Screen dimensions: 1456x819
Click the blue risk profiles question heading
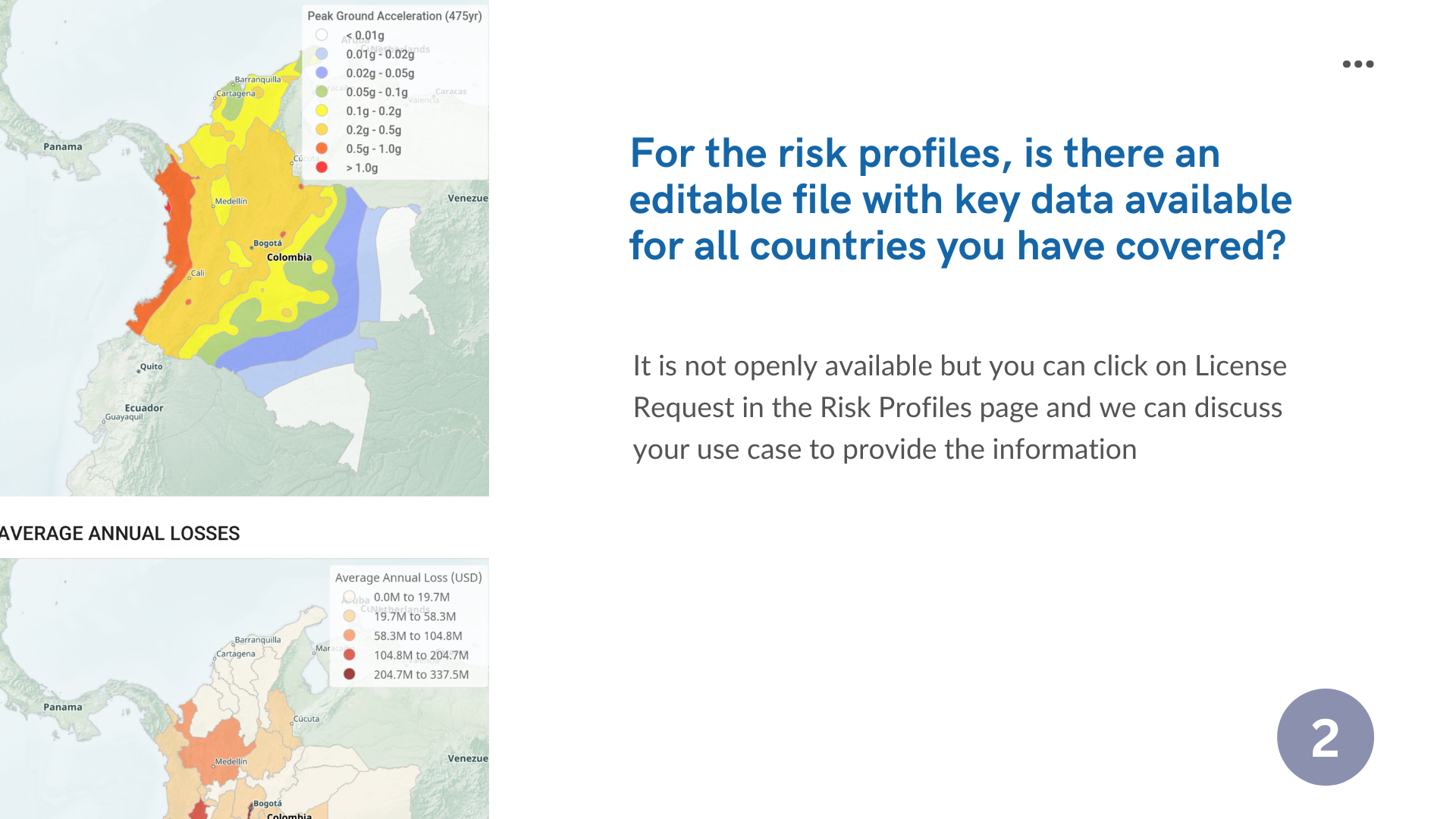point(960,199)
